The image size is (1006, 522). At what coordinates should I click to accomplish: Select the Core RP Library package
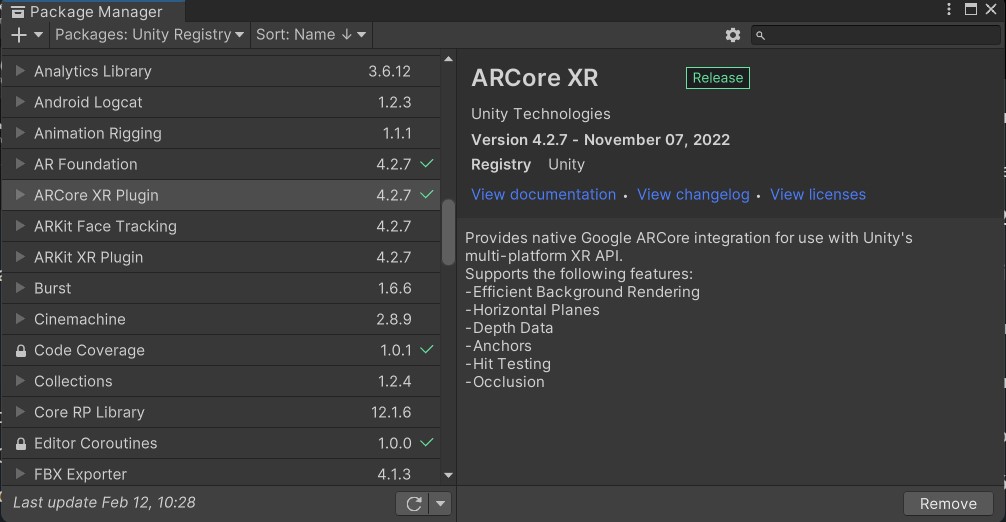221,412
